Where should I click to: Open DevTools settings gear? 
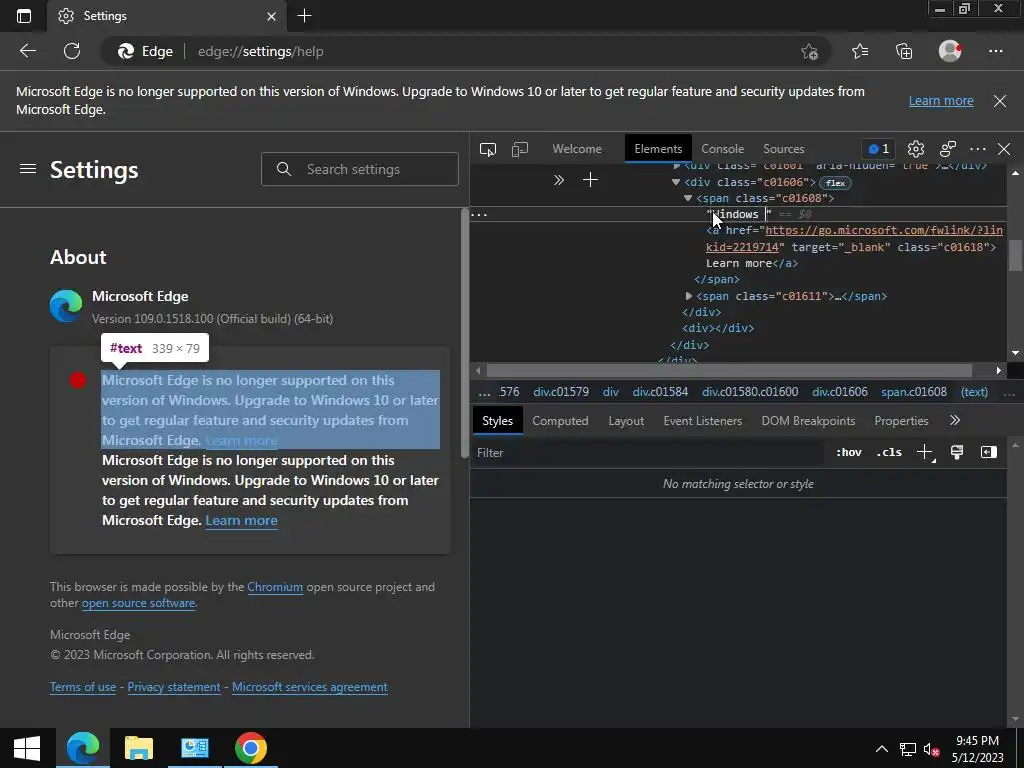(916, 149)
